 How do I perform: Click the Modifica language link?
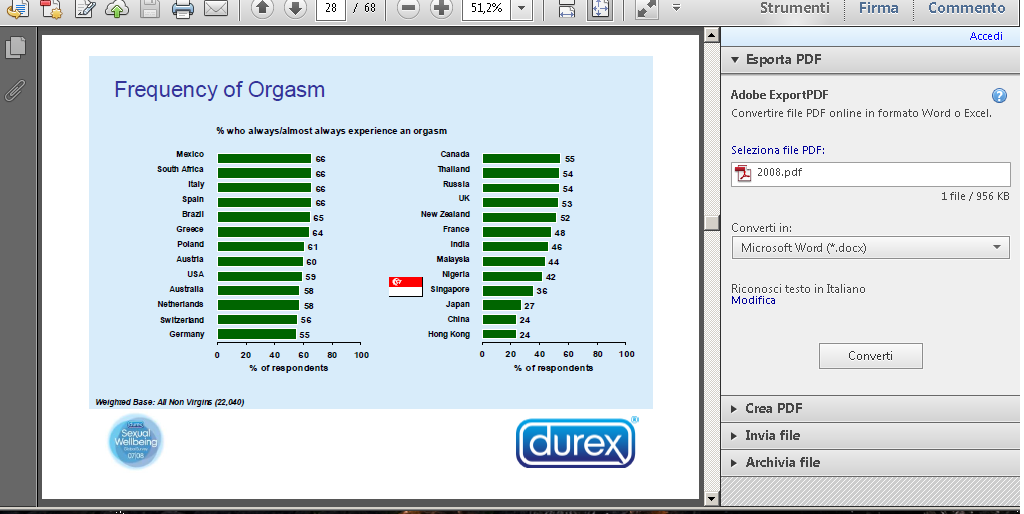point(753,300)
